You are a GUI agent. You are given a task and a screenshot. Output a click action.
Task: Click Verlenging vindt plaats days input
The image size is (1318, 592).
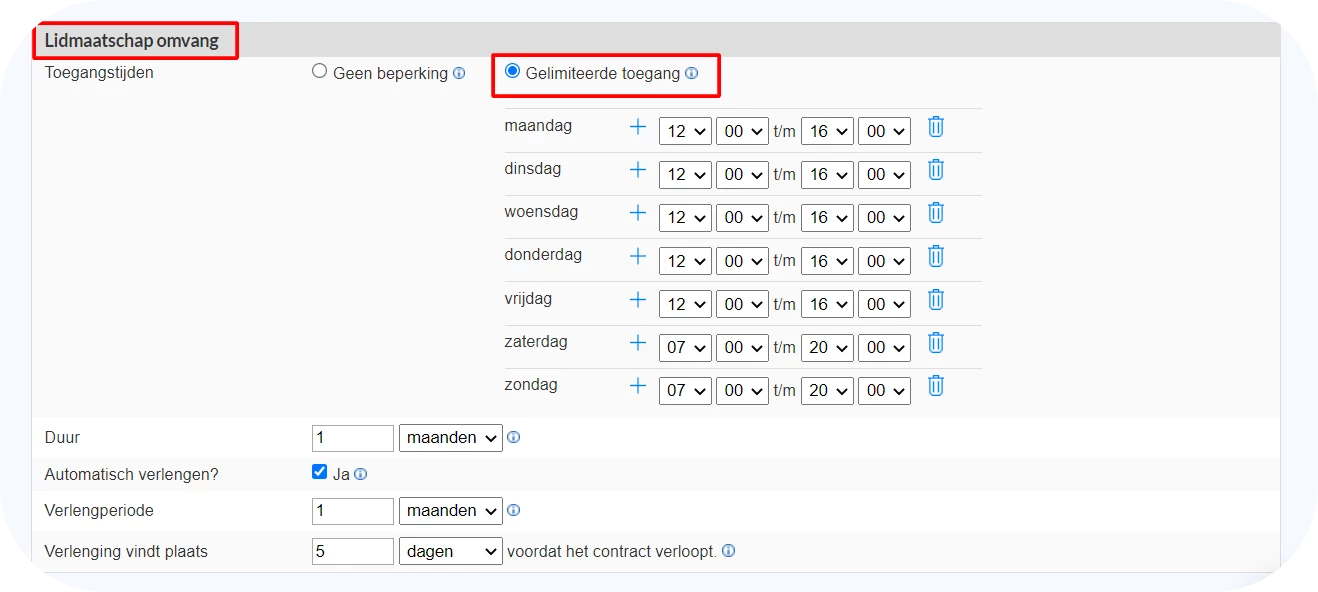353,551
